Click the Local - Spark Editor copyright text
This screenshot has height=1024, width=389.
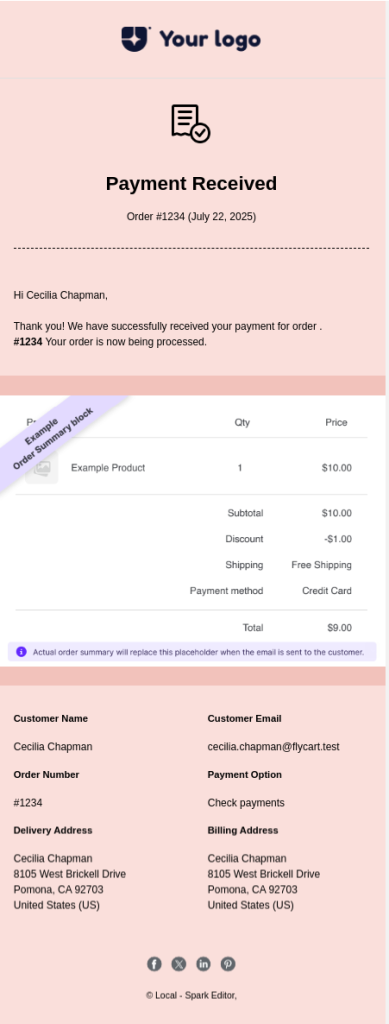pyautogui.click(x=191, y=995)
